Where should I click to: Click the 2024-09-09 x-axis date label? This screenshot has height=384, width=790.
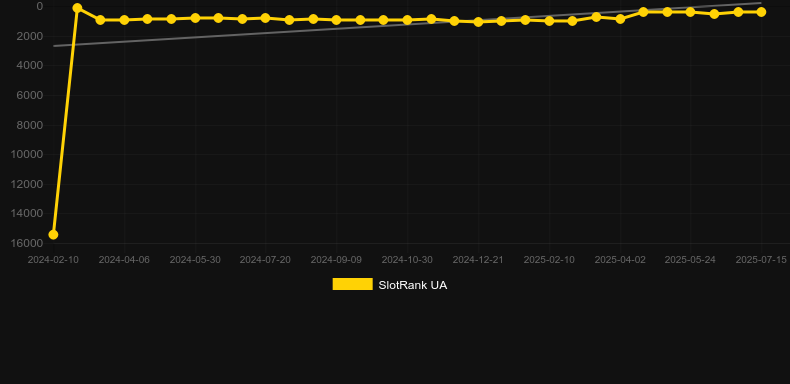(x=336, y=260)
